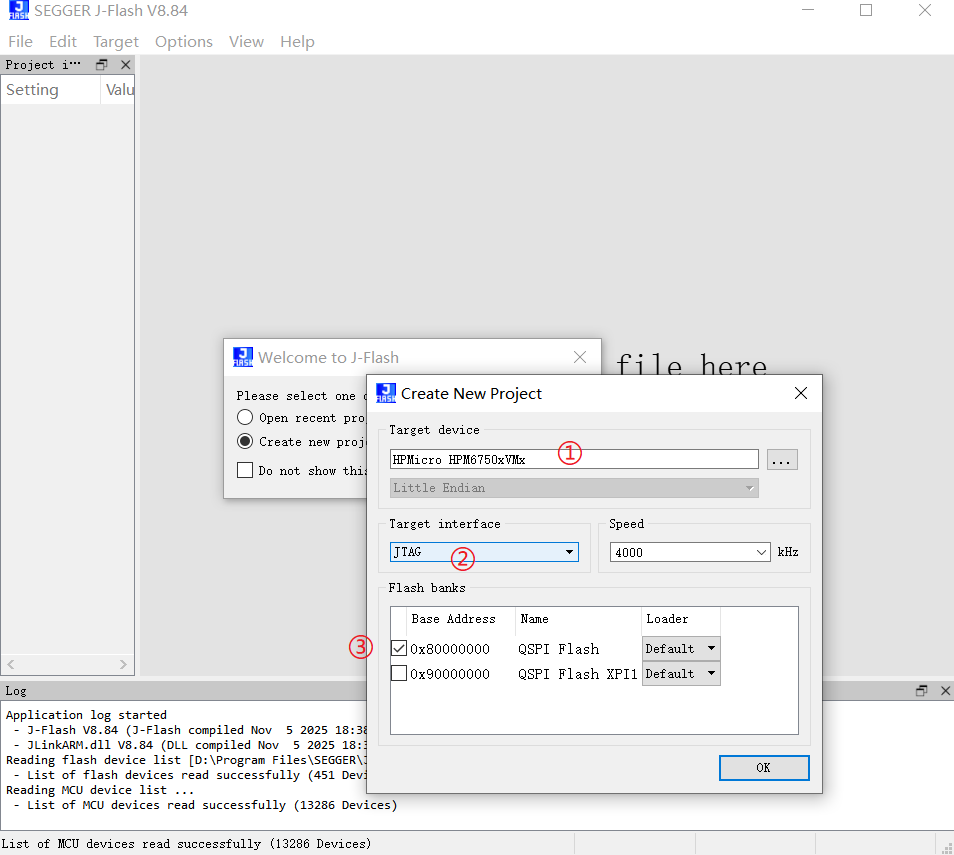This screenshot has width=954, height=855.
Task: Uncheck the 0x80000000 flash bank checkbox
Action: [399, 649]
